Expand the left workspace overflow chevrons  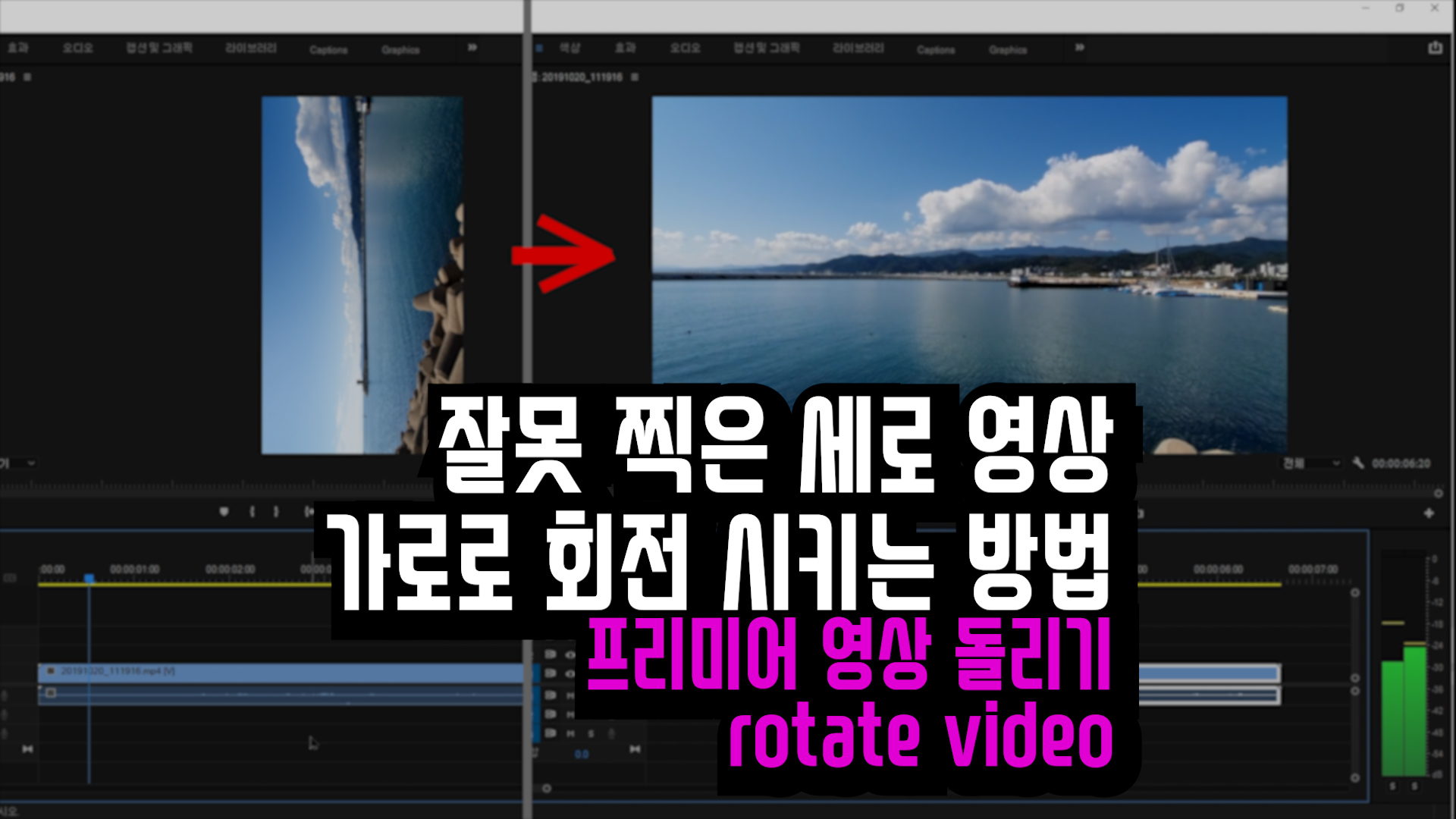click(472, 48)
